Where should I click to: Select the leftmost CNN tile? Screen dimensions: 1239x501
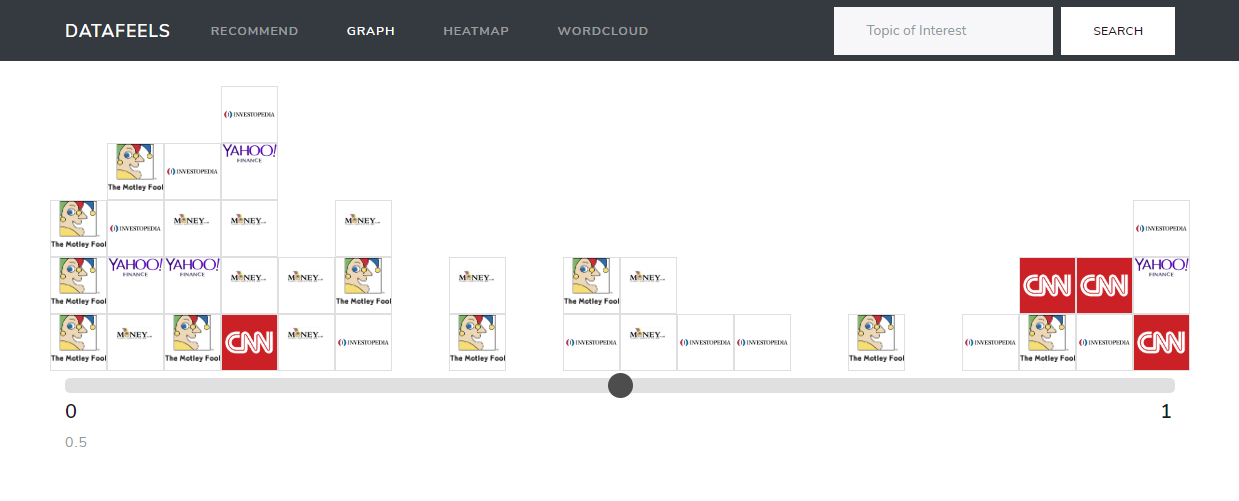(249, 342)
